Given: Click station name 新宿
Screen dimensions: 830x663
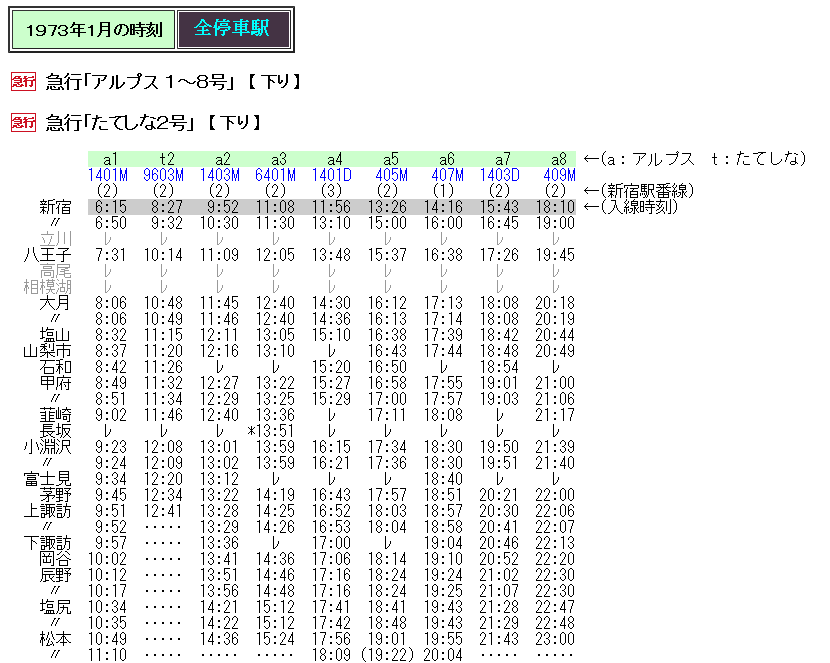Looking at the screenshot, I should coord(55,207).
